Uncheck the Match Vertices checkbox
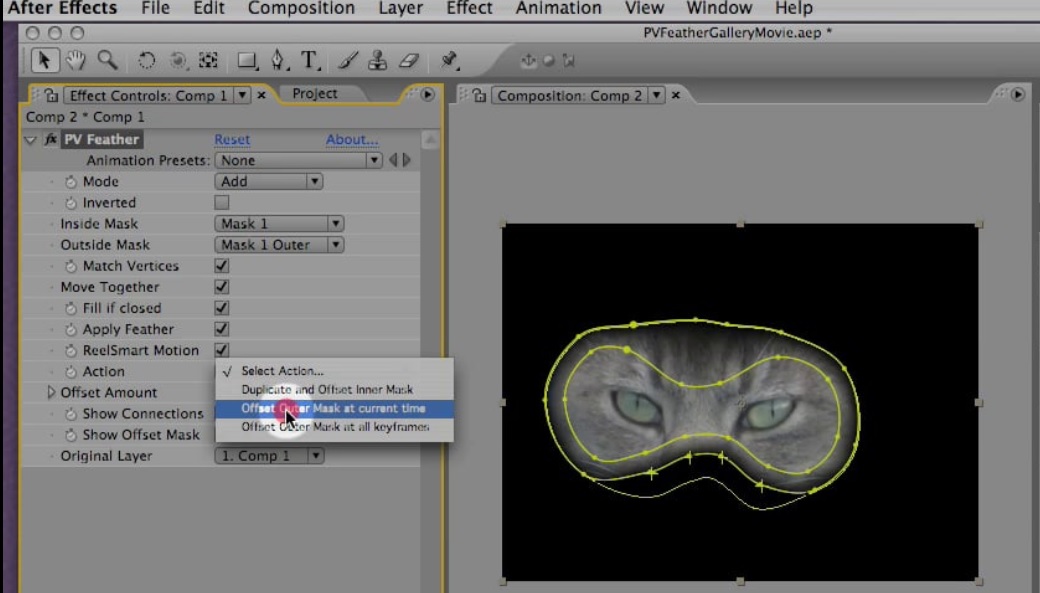The height and width of the screenshot is (593, 1040). pyautogui.click(x=222, y=265)
